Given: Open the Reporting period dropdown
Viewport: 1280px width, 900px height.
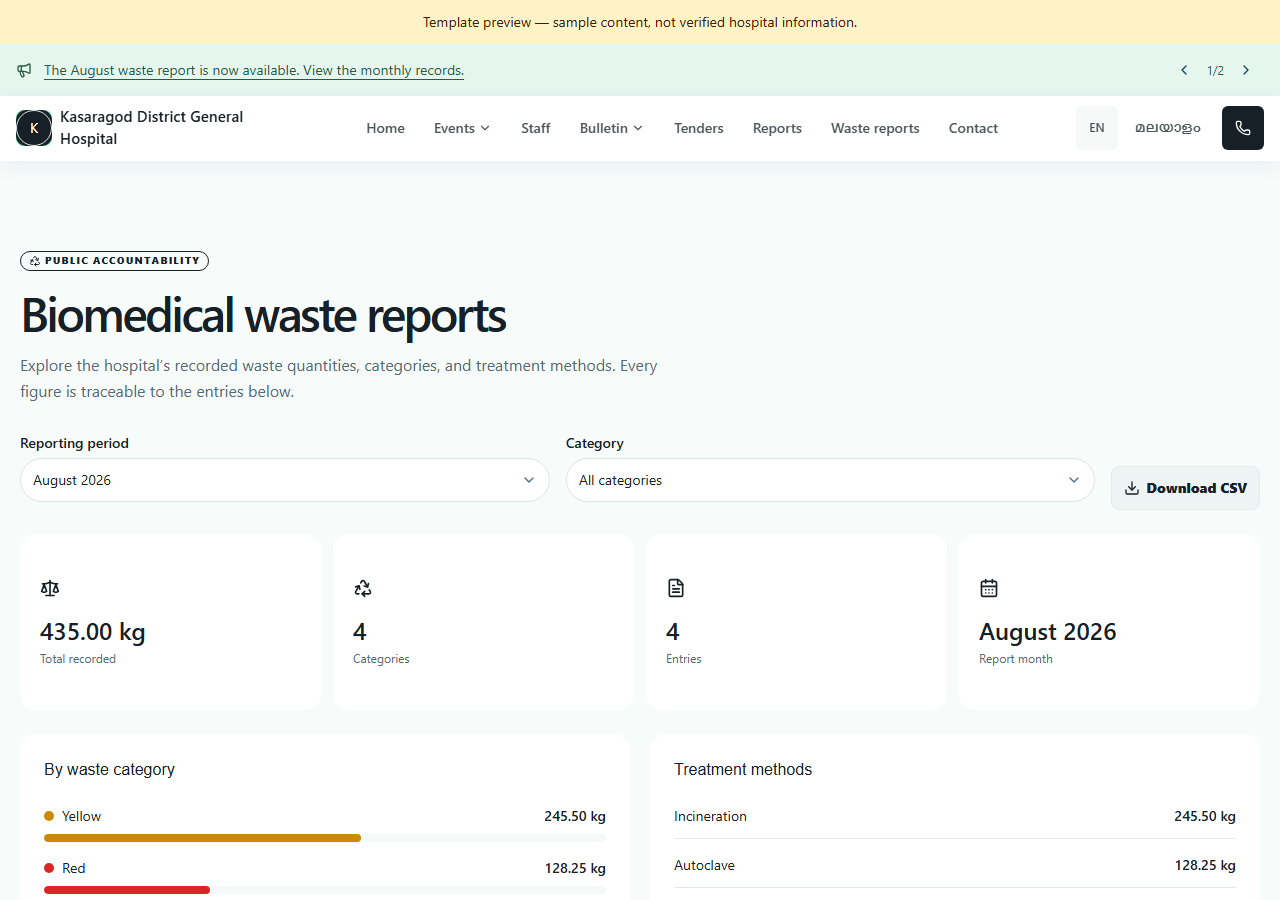Looking at the screenshot, I should 285,480.
